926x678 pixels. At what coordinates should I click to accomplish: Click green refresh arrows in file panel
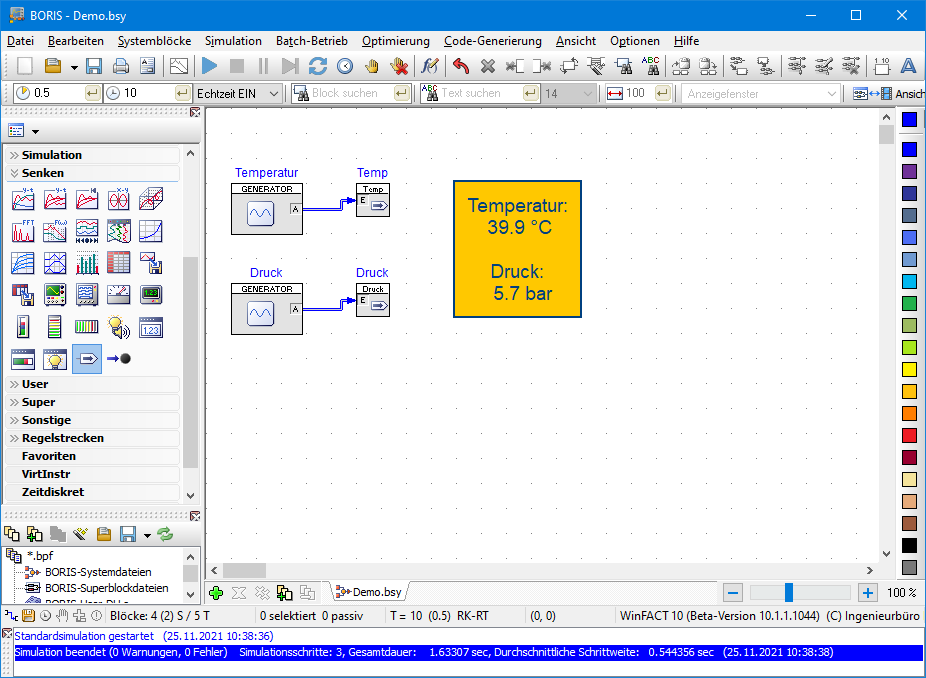point(165,534)
